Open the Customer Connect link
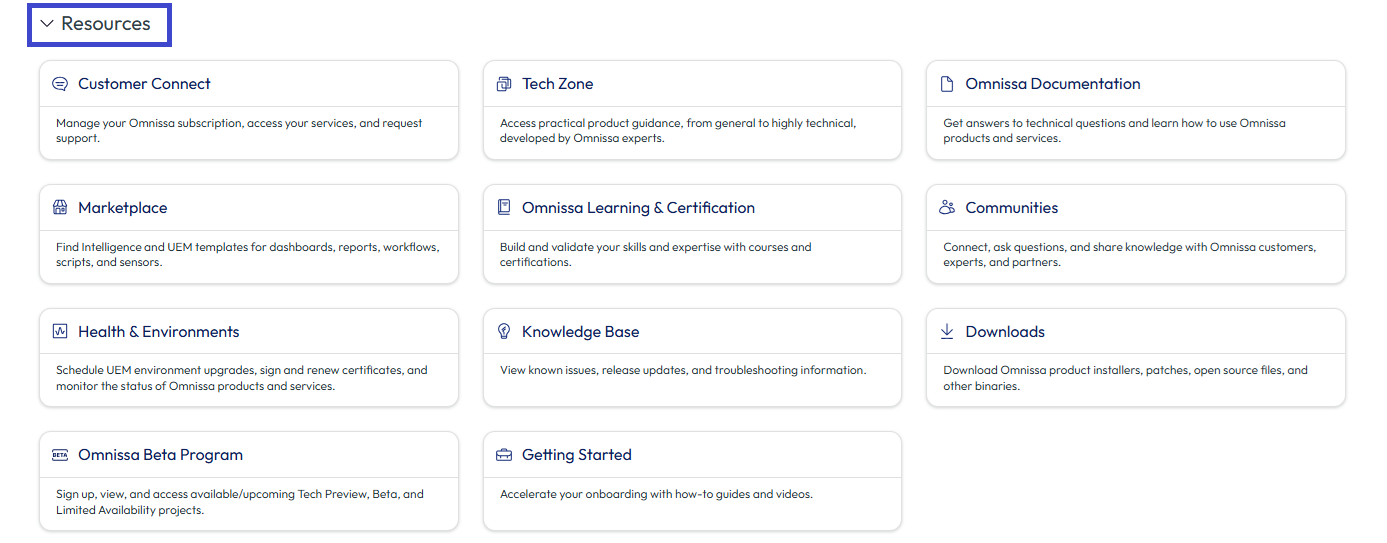Viewport: 1387px width, 543px height. point(144,84)
